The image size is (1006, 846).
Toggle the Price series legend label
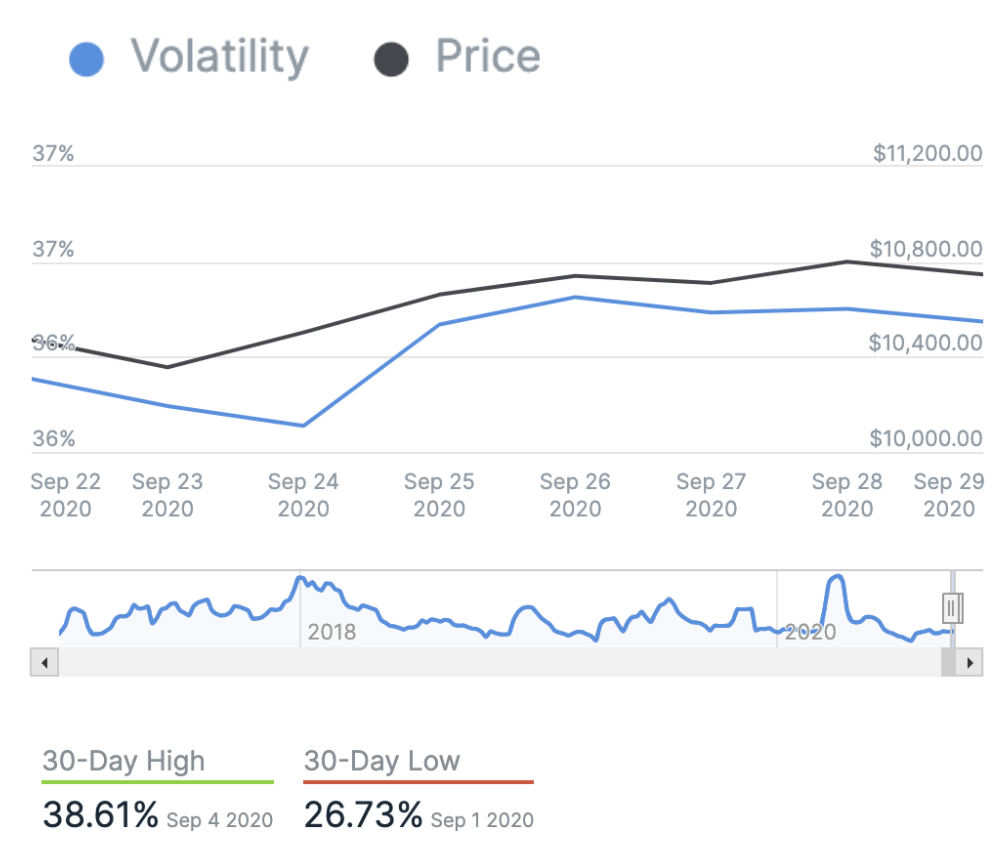point(487,57)
